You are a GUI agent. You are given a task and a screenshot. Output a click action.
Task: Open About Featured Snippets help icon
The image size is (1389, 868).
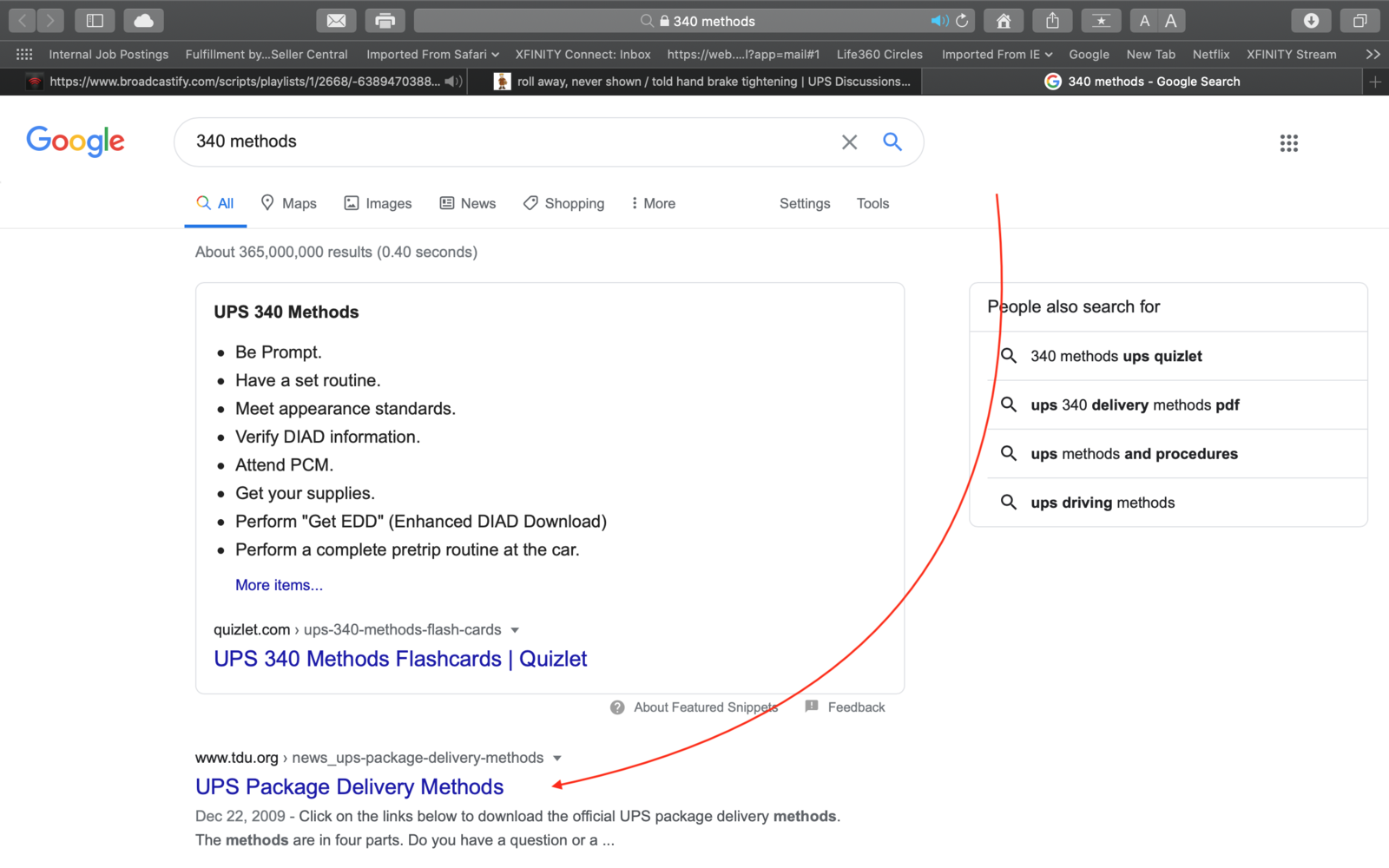(x=617, y=707)
